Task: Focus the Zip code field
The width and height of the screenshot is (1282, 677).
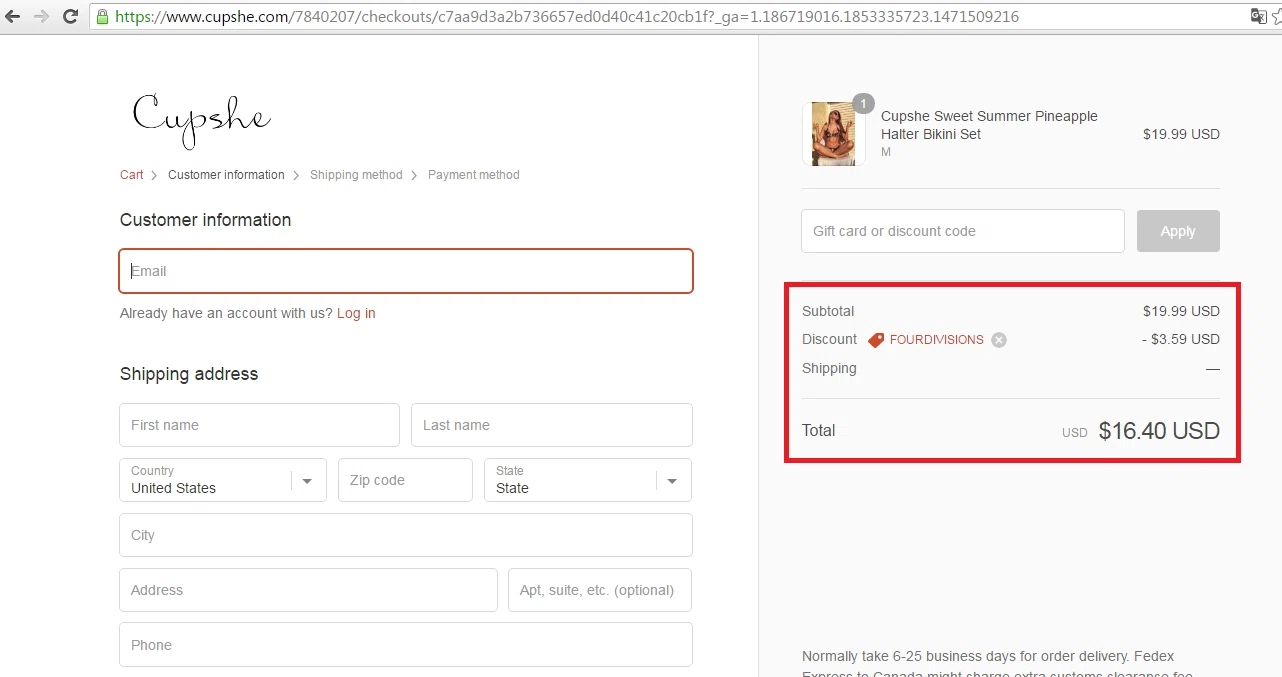Action: pos(405,480)
